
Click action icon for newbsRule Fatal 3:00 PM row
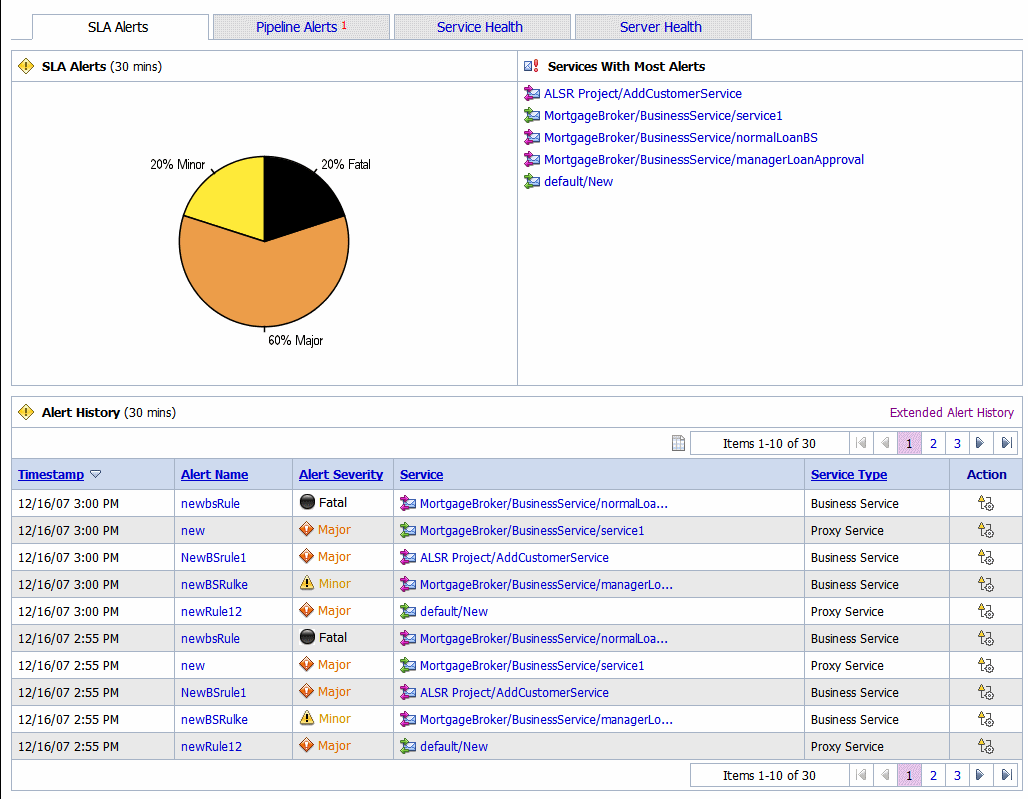[985, 504]
